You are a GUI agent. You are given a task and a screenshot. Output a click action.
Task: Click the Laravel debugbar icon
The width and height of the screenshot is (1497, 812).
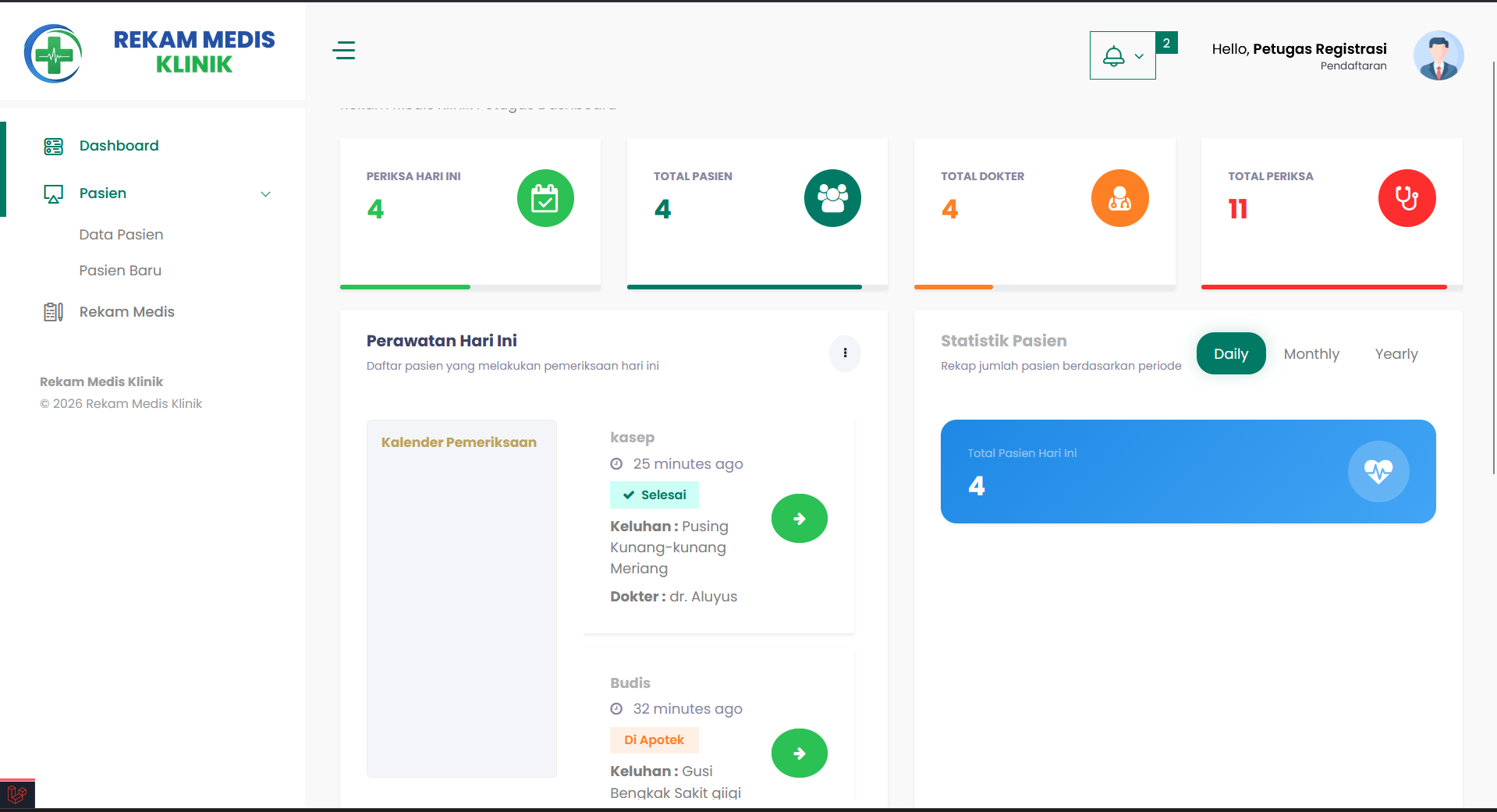point(17,795)
